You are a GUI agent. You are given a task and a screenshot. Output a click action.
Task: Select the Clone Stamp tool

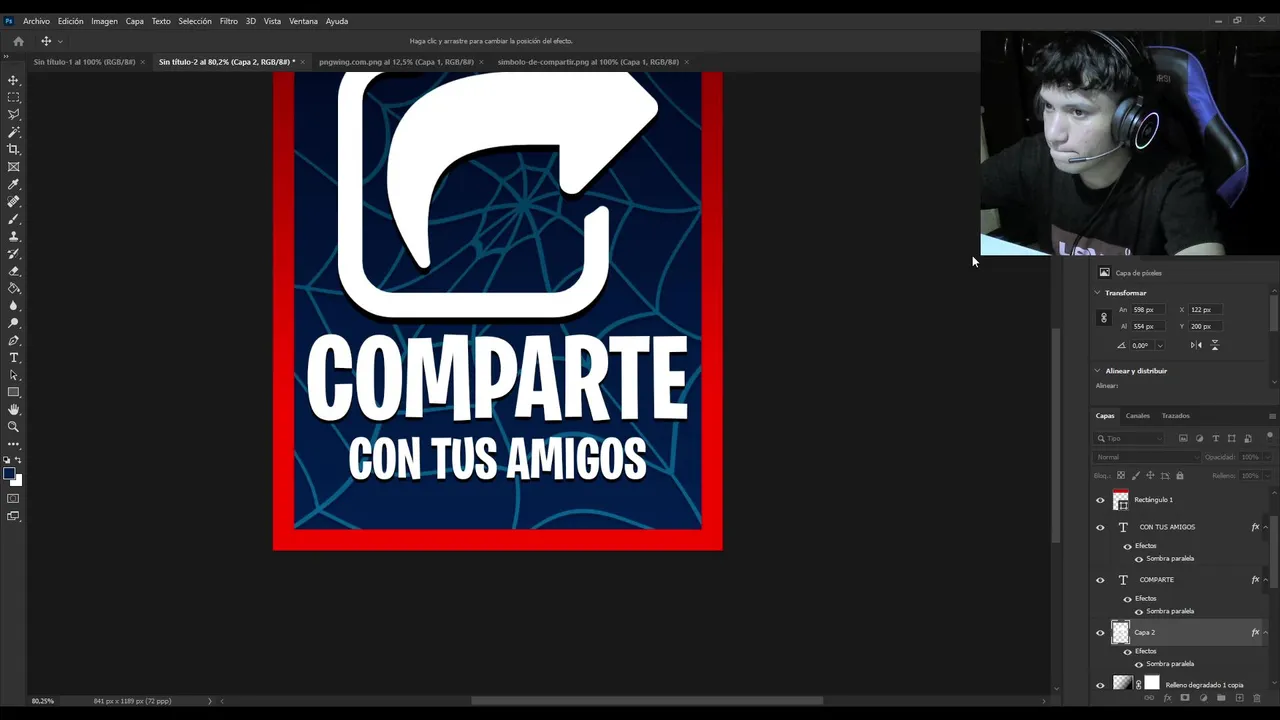coord(13,236)
